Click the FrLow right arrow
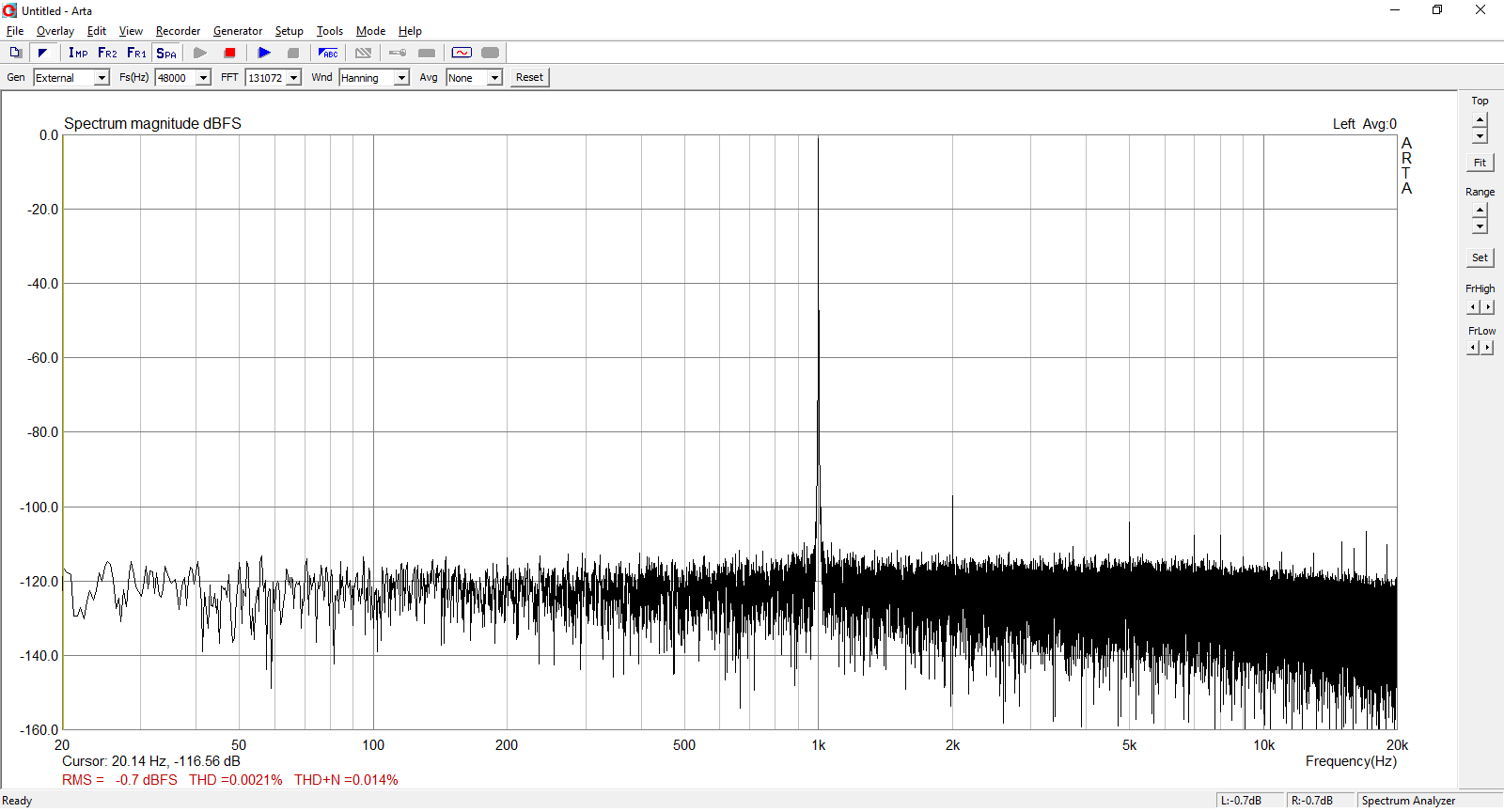The width and height of the screenshot is (1504, 812). pos(1488,348)
